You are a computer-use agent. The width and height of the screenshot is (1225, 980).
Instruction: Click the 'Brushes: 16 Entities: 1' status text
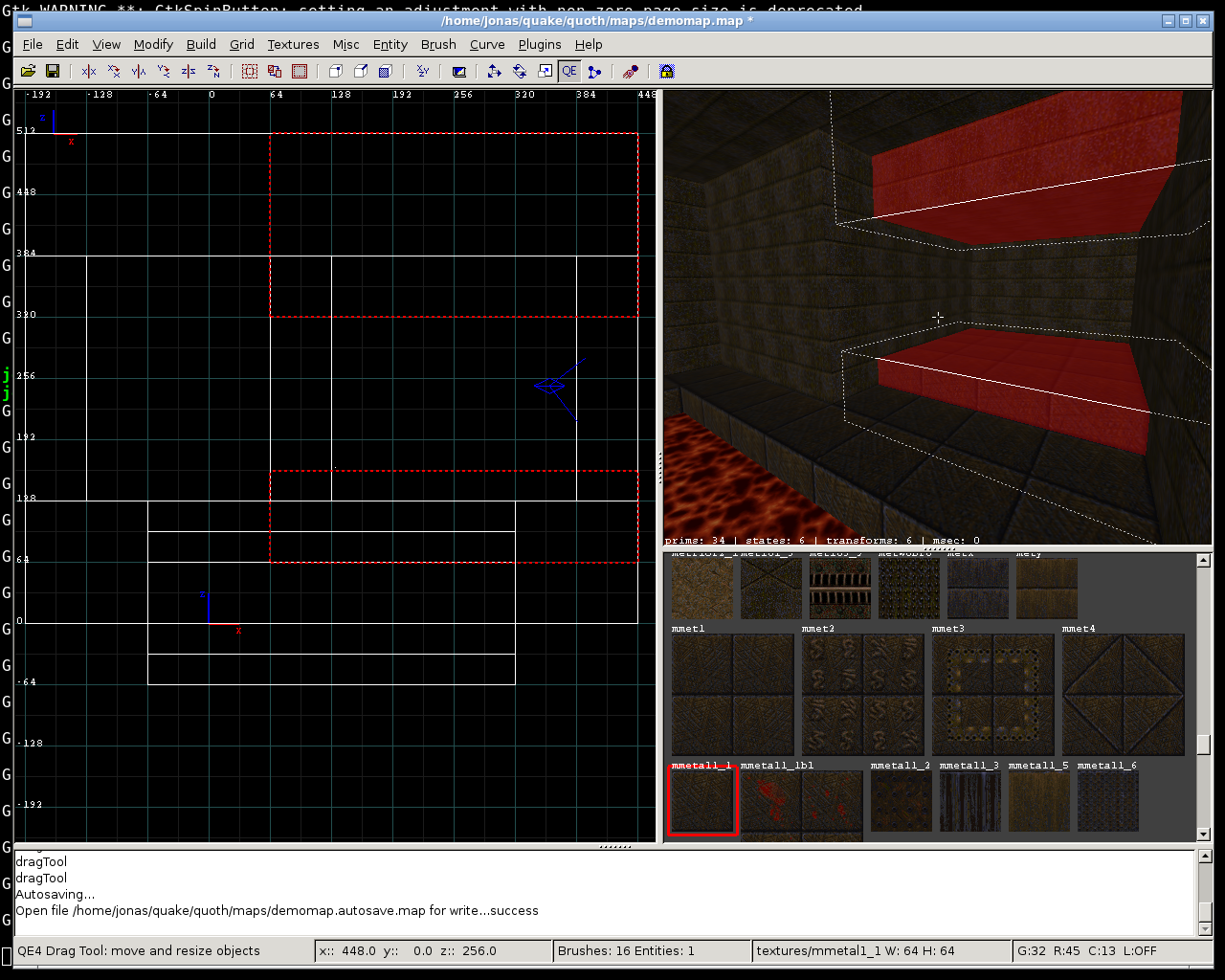pos(626,950)
